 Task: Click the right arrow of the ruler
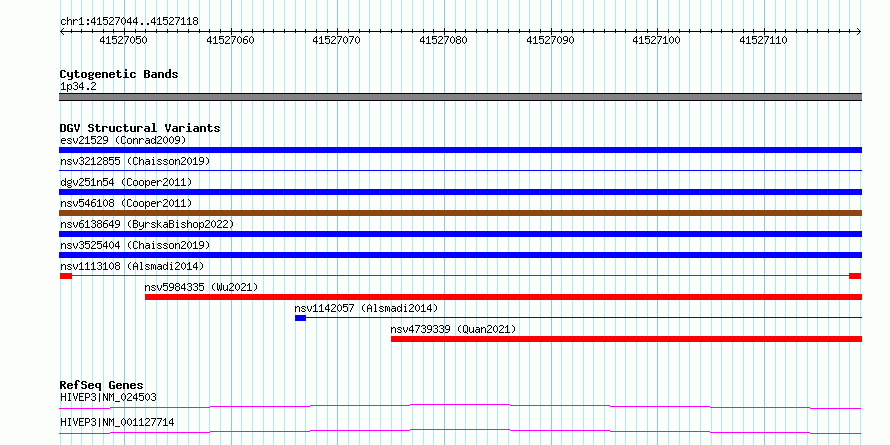click(x=859, y=32)
